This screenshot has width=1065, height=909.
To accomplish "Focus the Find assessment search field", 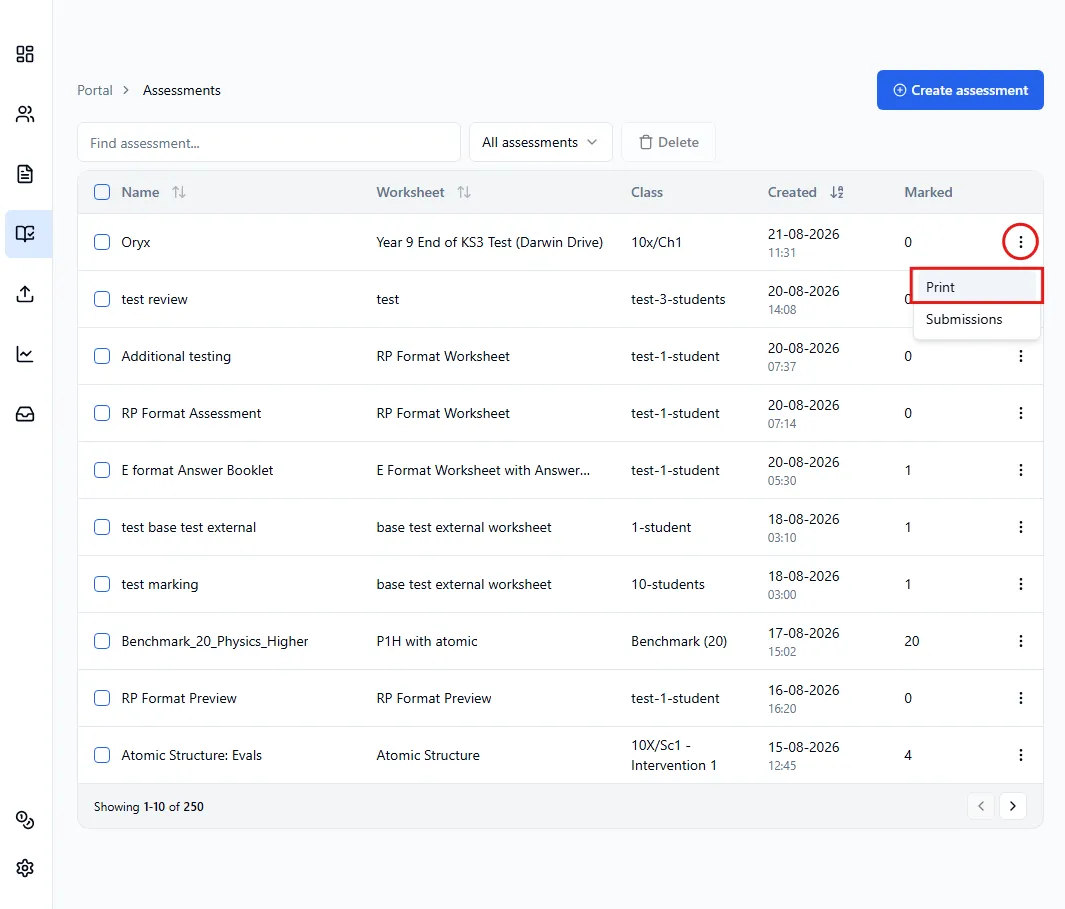I will point(269,142).
